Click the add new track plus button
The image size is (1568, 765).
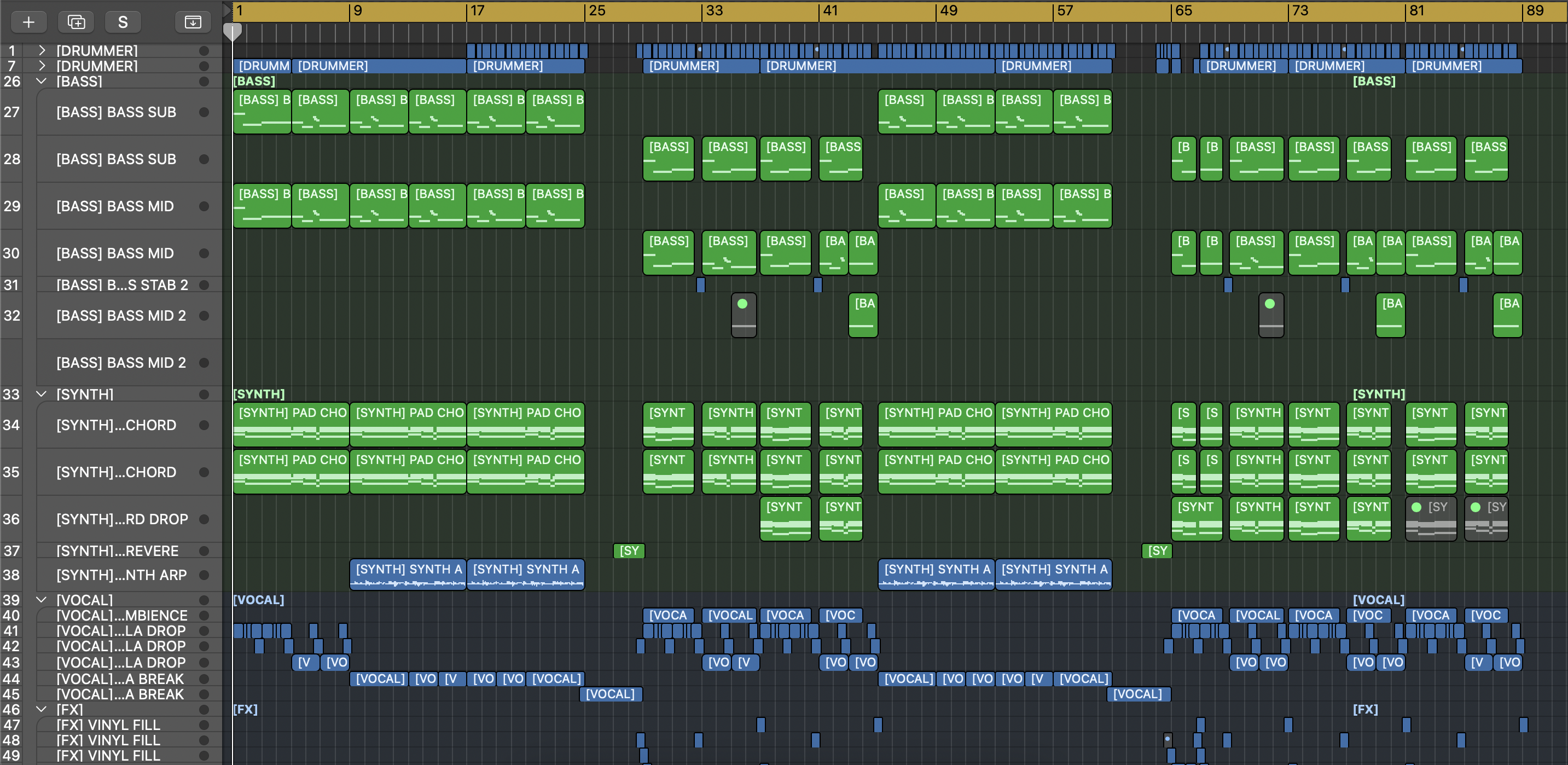(28, 22)
